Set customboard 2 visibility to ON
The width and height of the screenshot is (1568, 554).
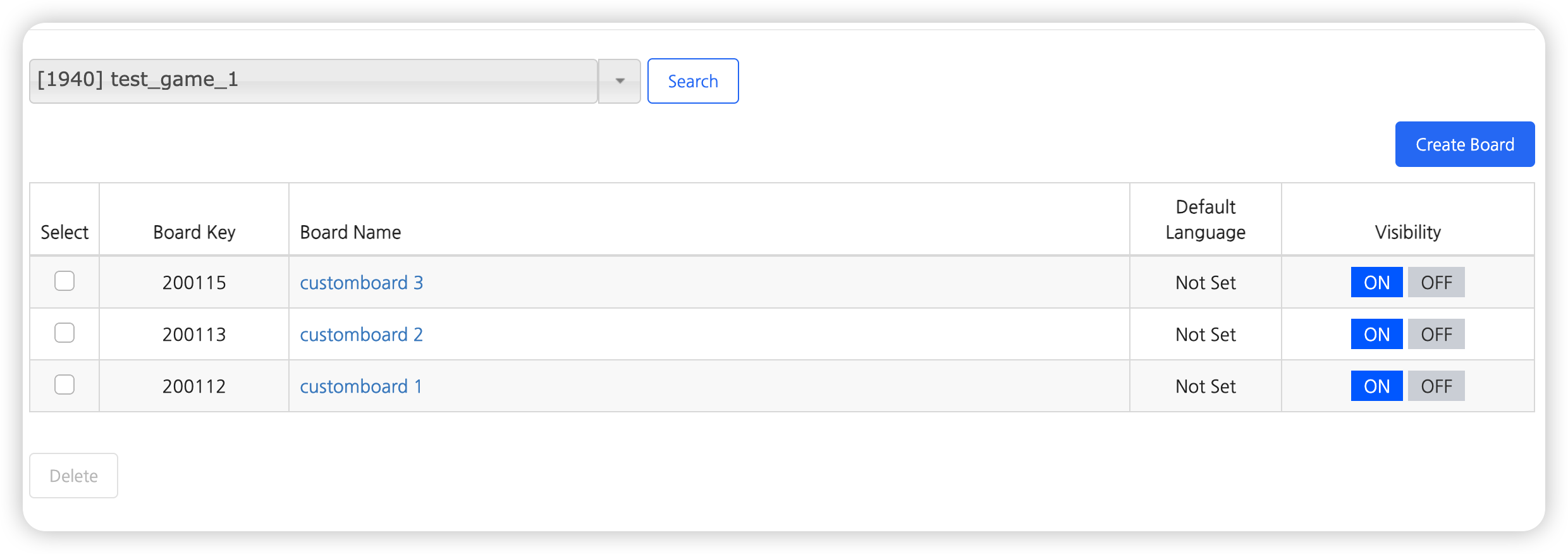(1376, 334)
